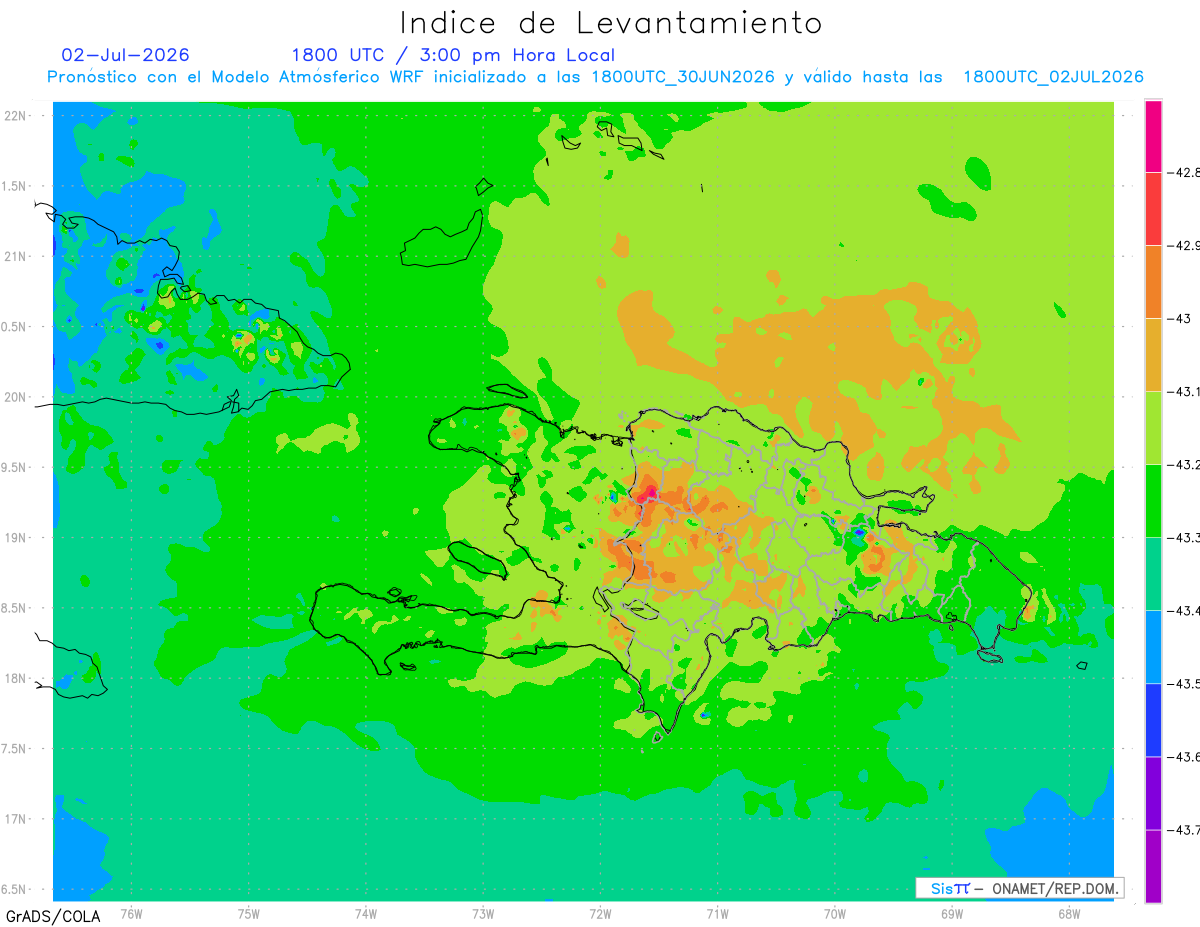The width and height of the screenshot is (1200, 927).
Task: Click the 'Pronóstico con el Modelo Atmósferico WRF' line
Action: tap(595, 77)
